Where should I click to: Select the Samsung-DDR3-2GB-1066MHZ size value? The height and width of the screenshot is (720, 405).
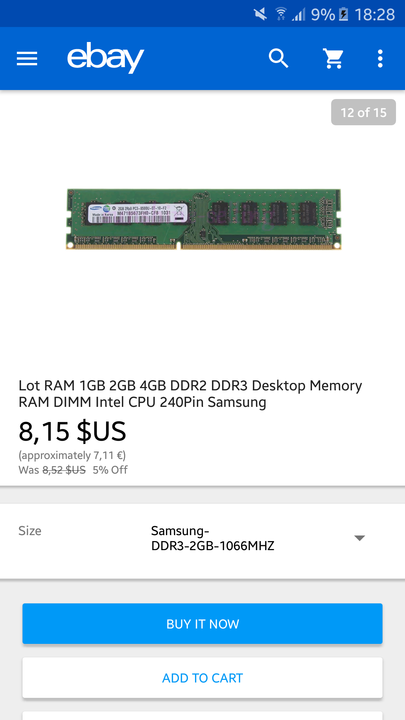tap(213, 538)
